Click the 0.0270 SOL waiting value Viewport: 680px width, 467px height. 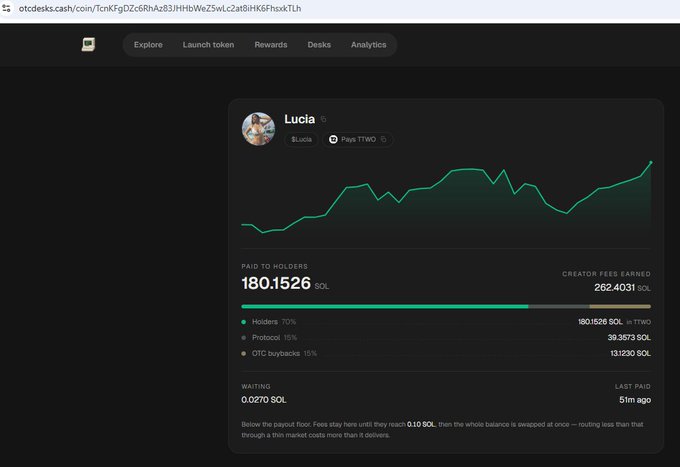pyautogui.click(x=264, y=400)
